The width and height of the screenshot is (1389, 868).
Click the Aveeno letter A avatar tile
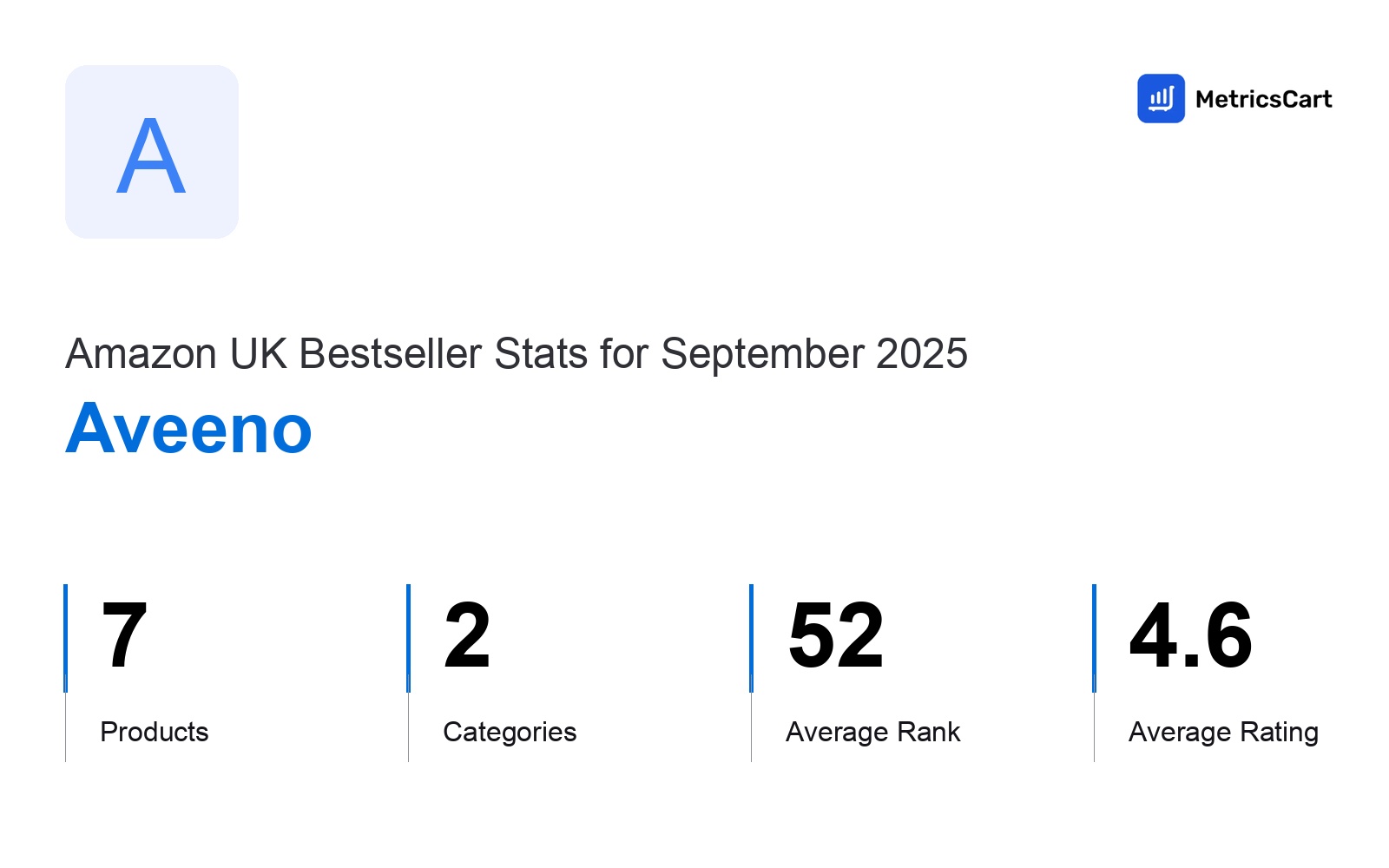(152, 152)
